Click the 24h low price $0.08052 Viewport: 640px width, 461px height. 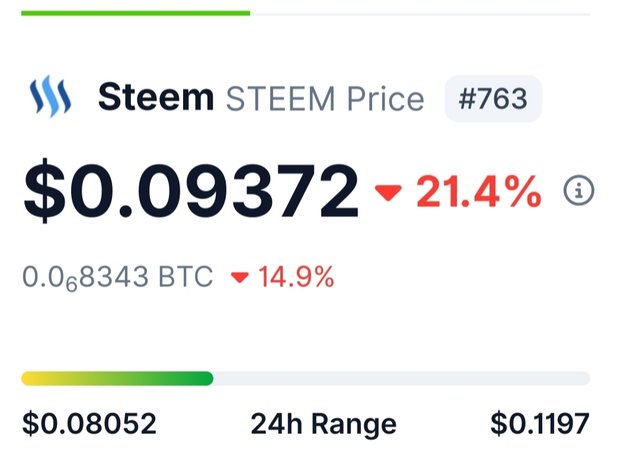[x=89, y=424]
